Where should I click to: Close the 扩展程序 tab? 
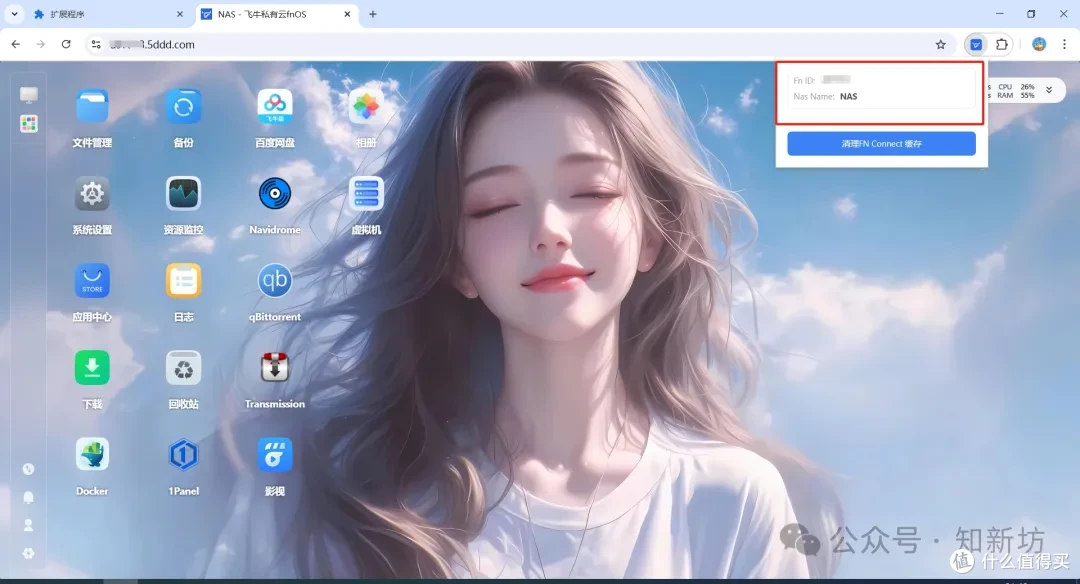coord(180,14)
